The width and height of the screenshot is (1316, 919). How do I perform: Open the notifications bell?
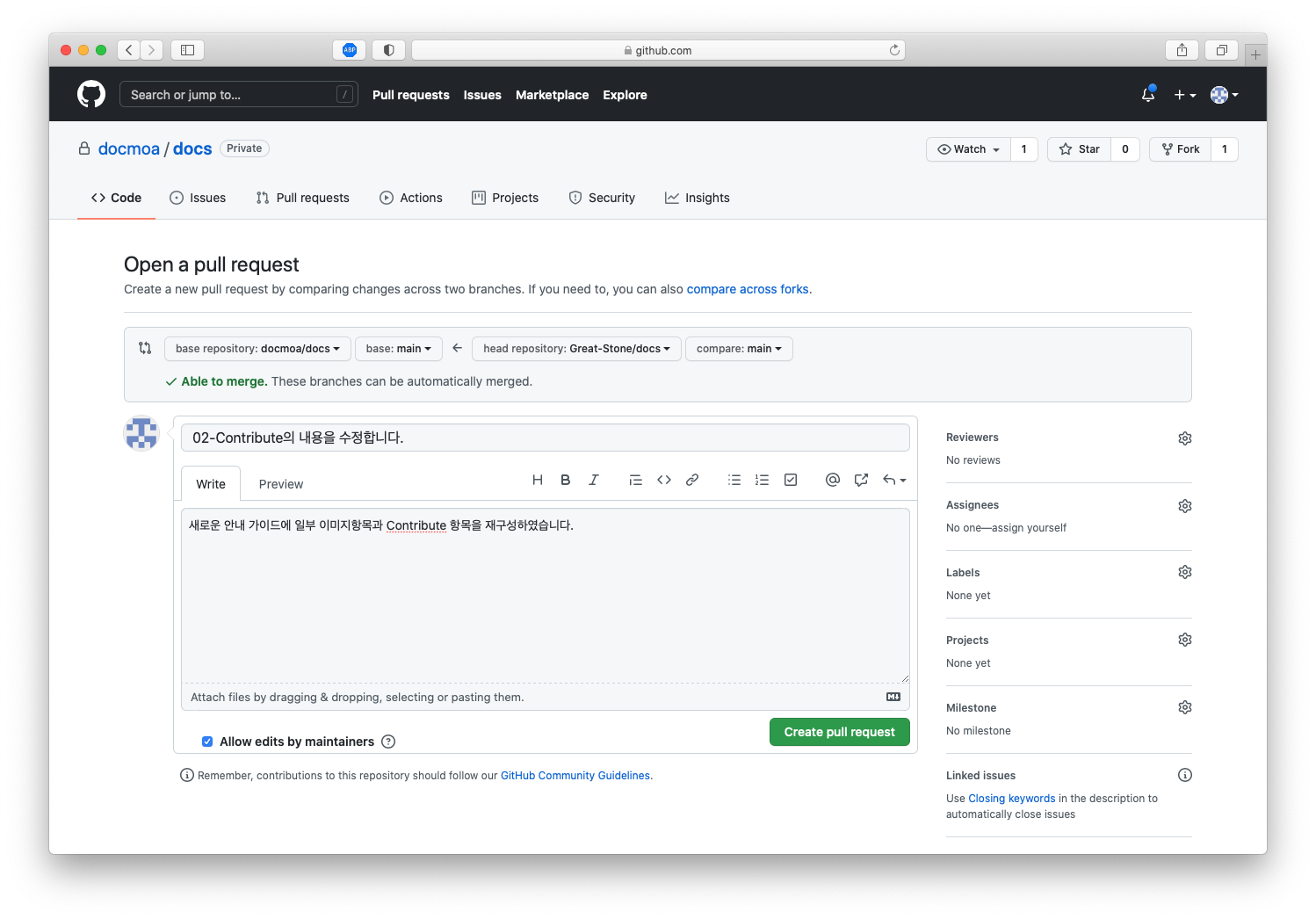tap(1148, 95)
